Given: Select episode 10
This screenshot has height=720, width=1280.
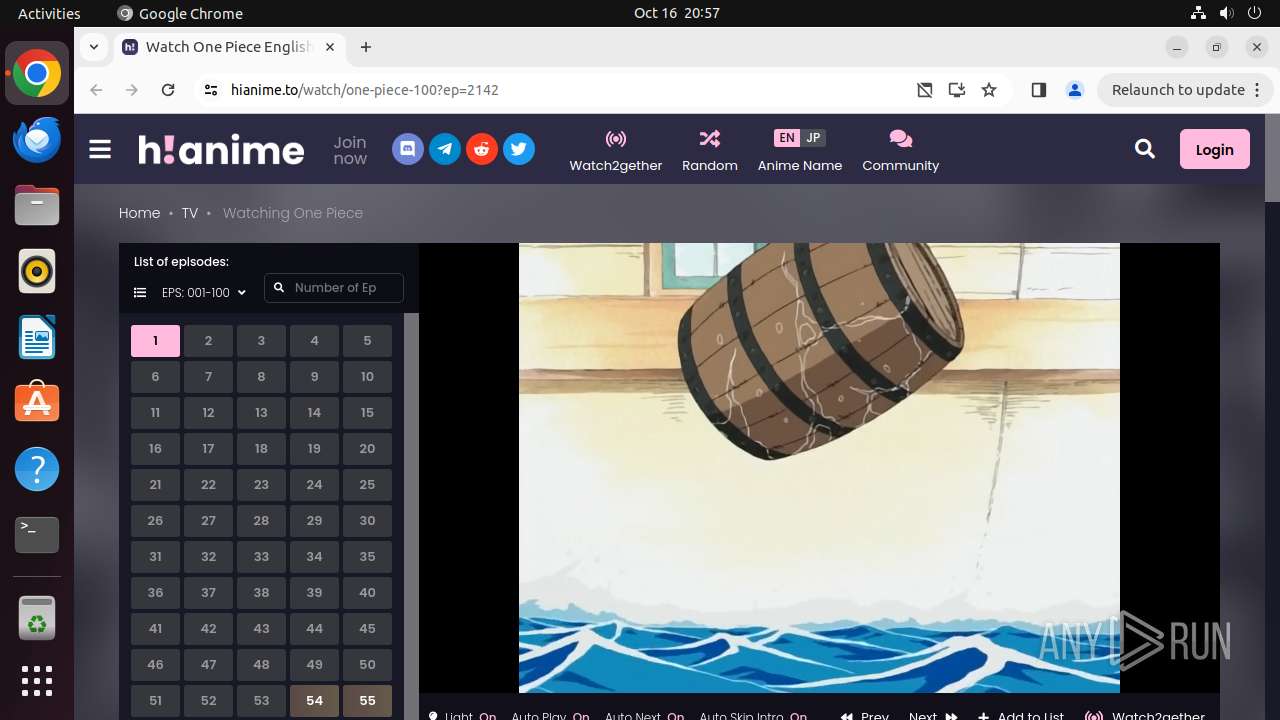Looking at the screenshot, I should pos(367,377).
